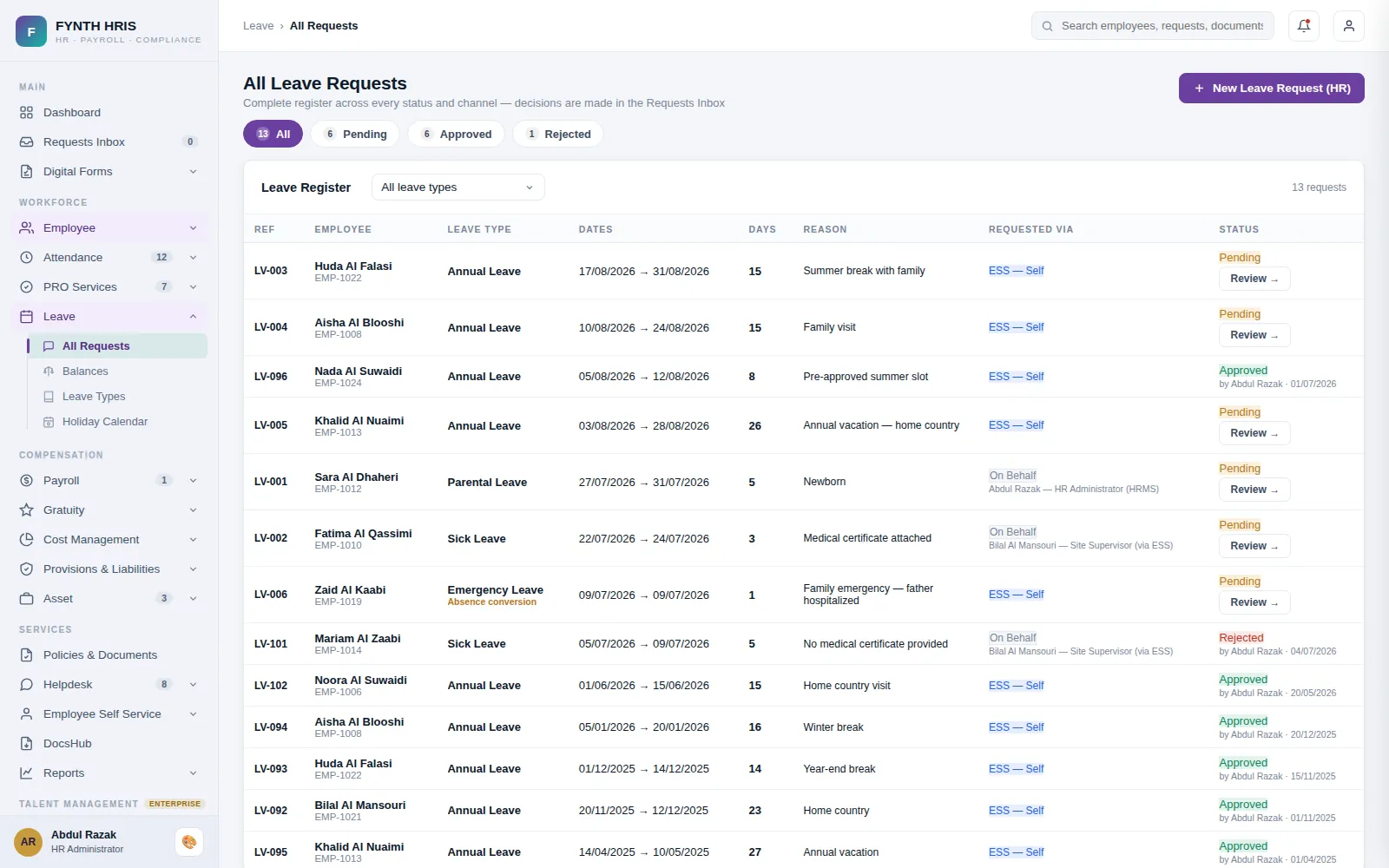
Task: Click the Asset briefcase icon
Action: [x=27, y=599]
